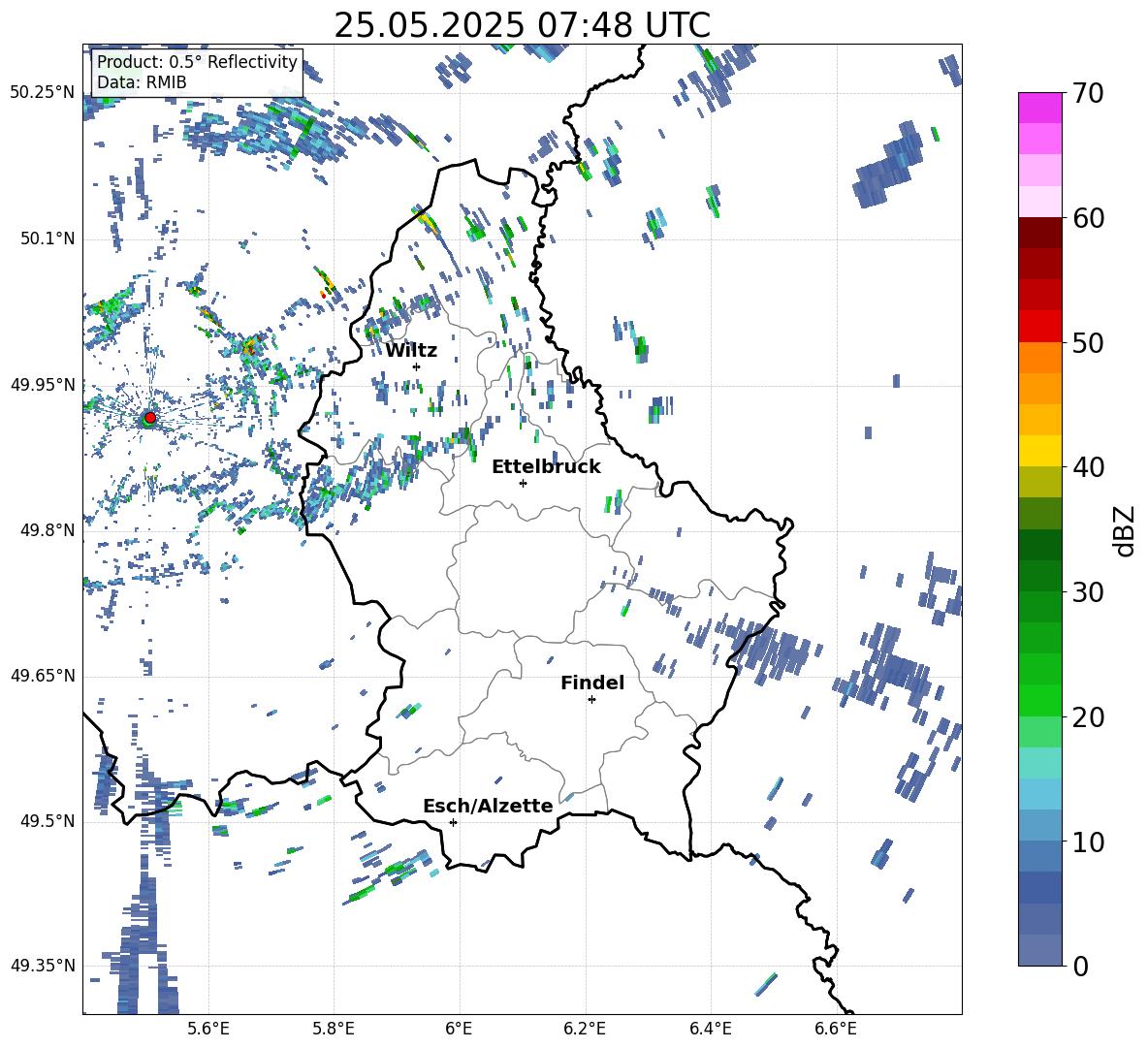Click the colorbar tick label 40
The width and height of the screenshot is (1148, 1048).
tap(1088, 467)
